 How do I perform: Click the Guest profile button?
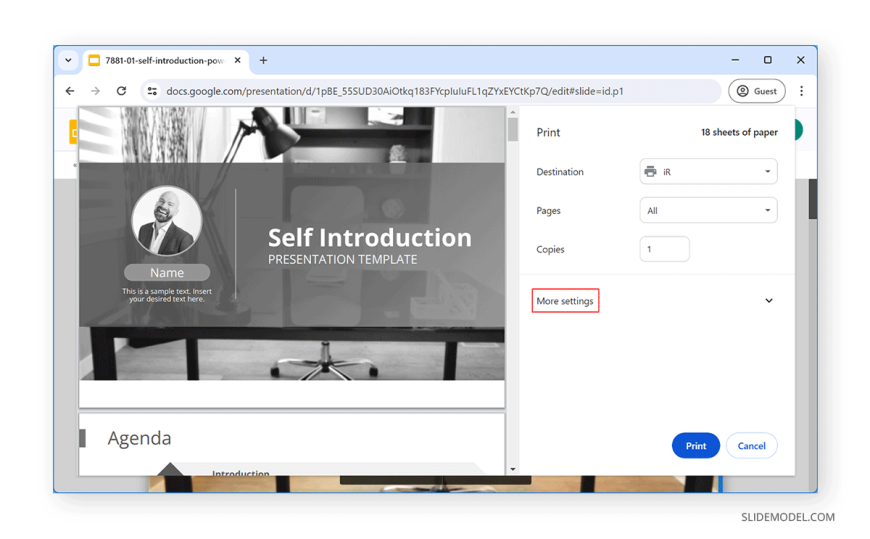tap(756, 91)
